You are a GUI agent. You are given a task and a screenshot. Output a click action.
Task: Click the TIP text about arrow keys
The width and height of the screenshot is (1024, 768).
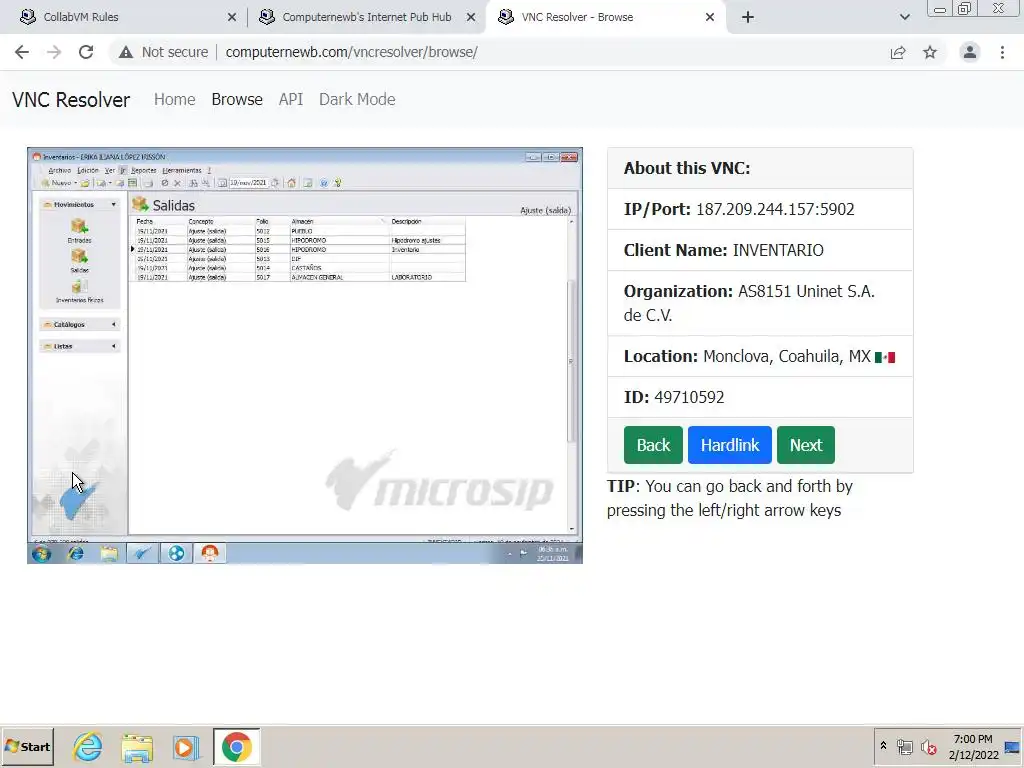[x=729, y=498]
